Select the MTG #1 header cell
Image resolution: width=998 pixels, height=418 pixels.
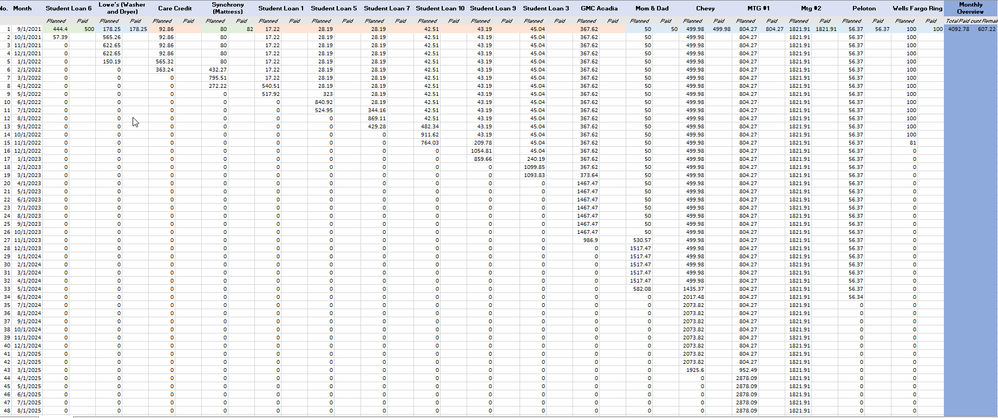click(758, 9)
